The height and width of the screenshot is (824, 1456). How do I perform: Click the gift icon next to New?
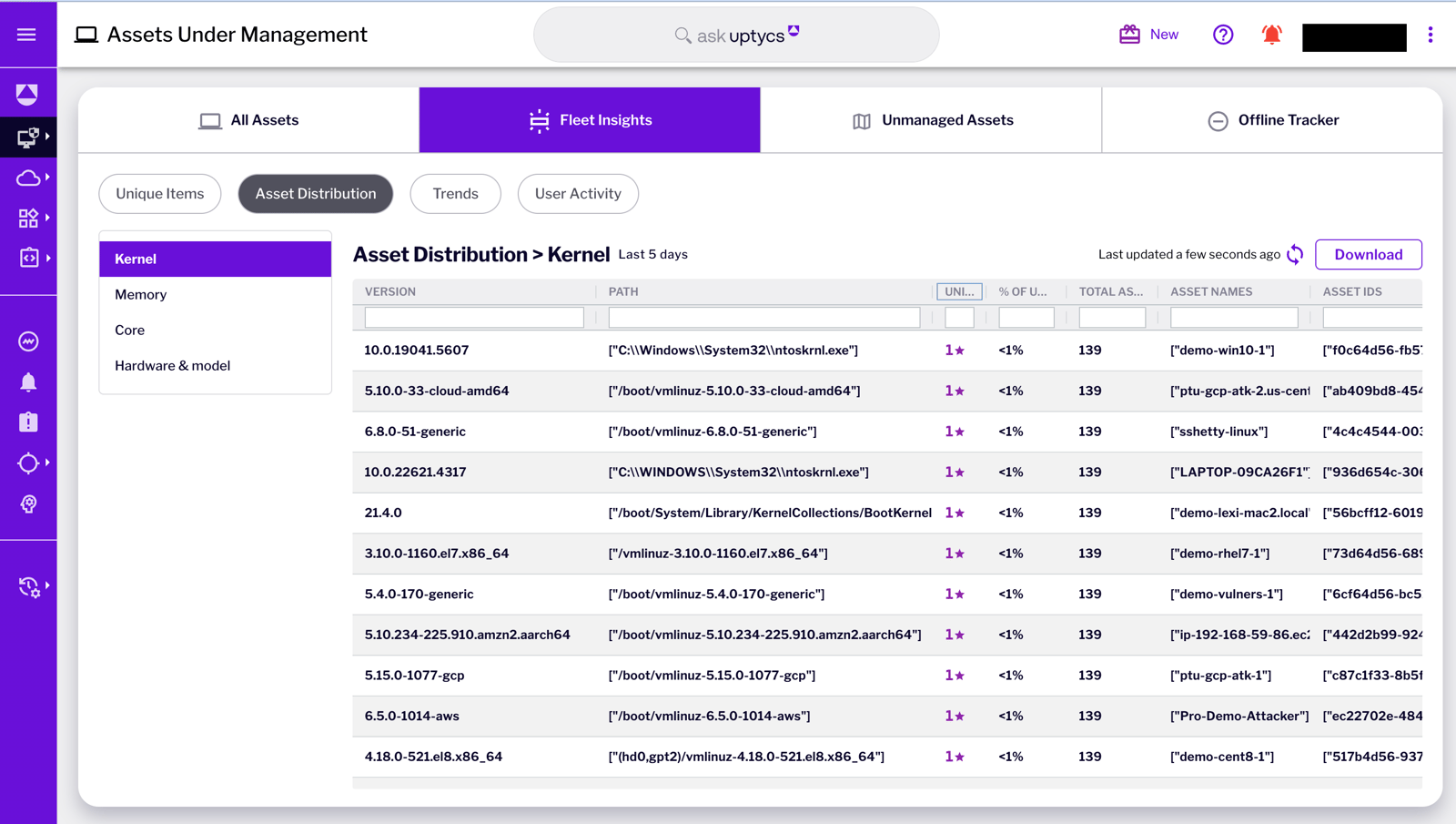click(1129, 35)
